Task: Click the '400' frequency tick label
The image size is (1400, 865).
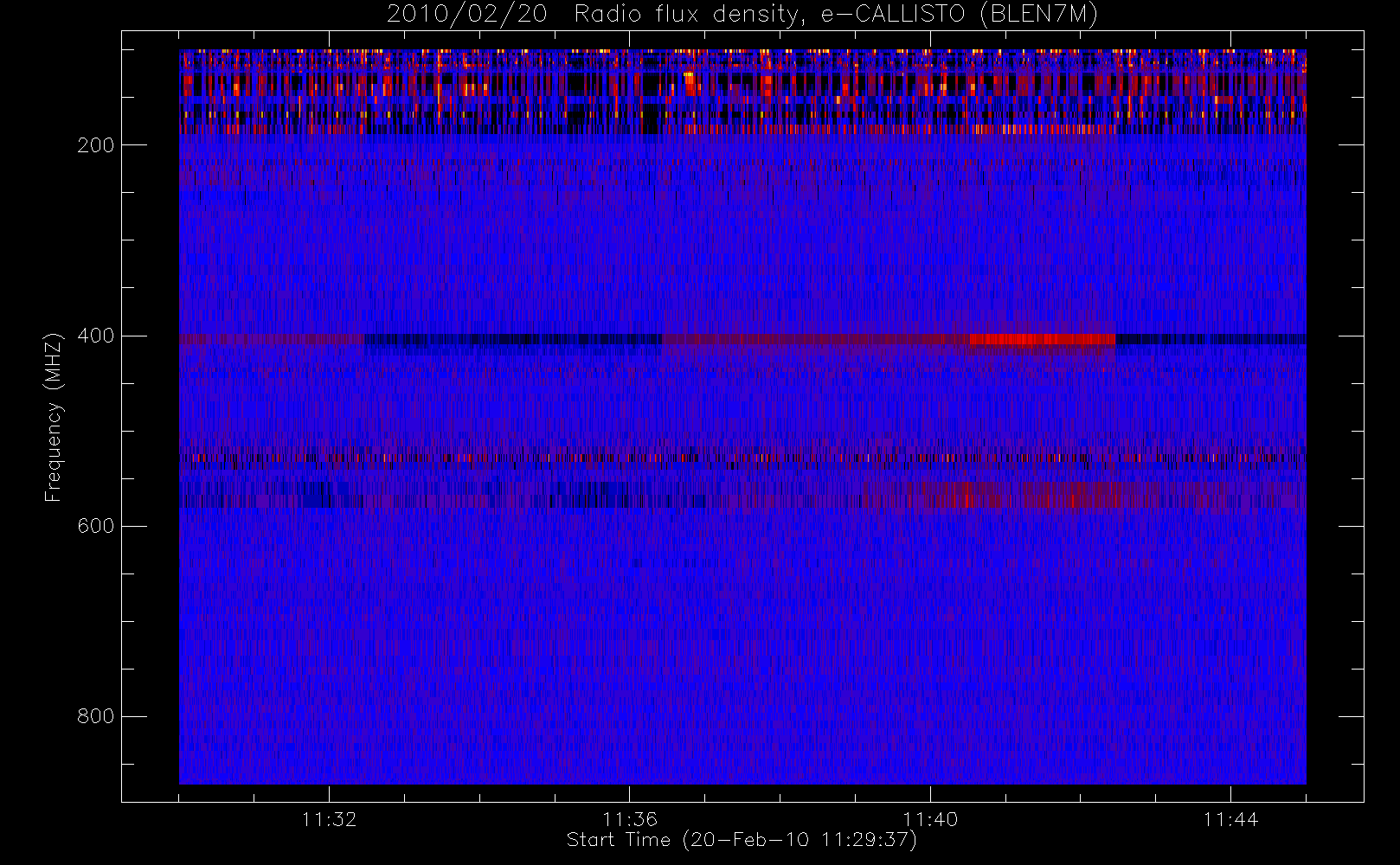Action: click(x=95, y=336)
